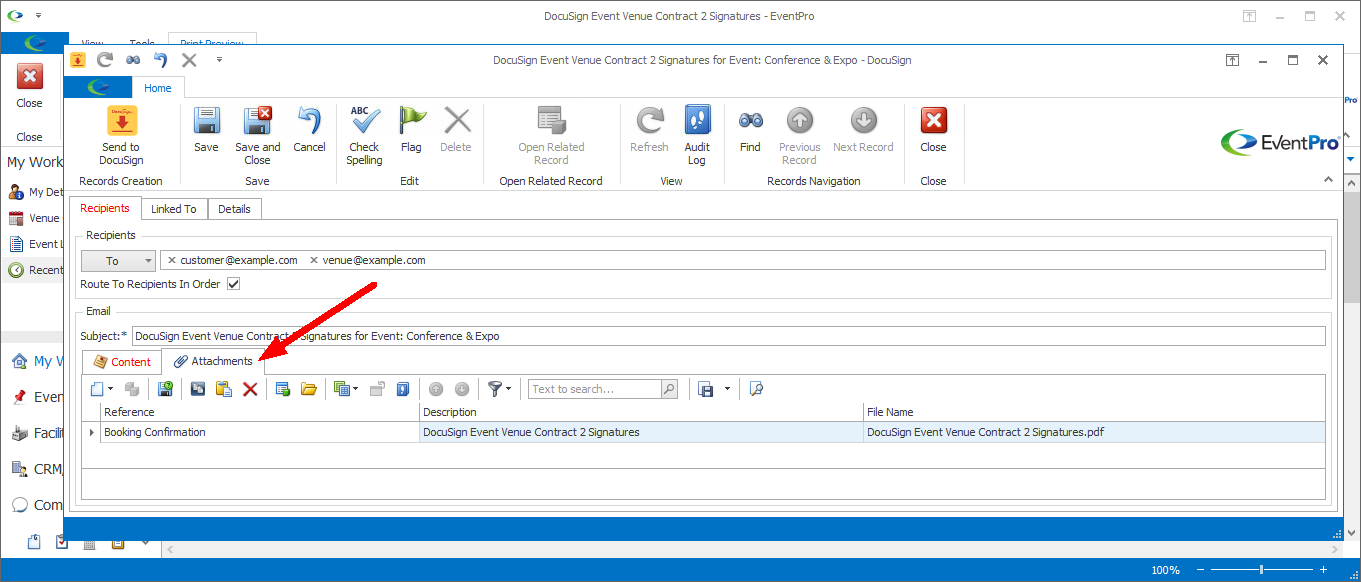
Task: Click the new attachment page icon
Action: point(96,389)
